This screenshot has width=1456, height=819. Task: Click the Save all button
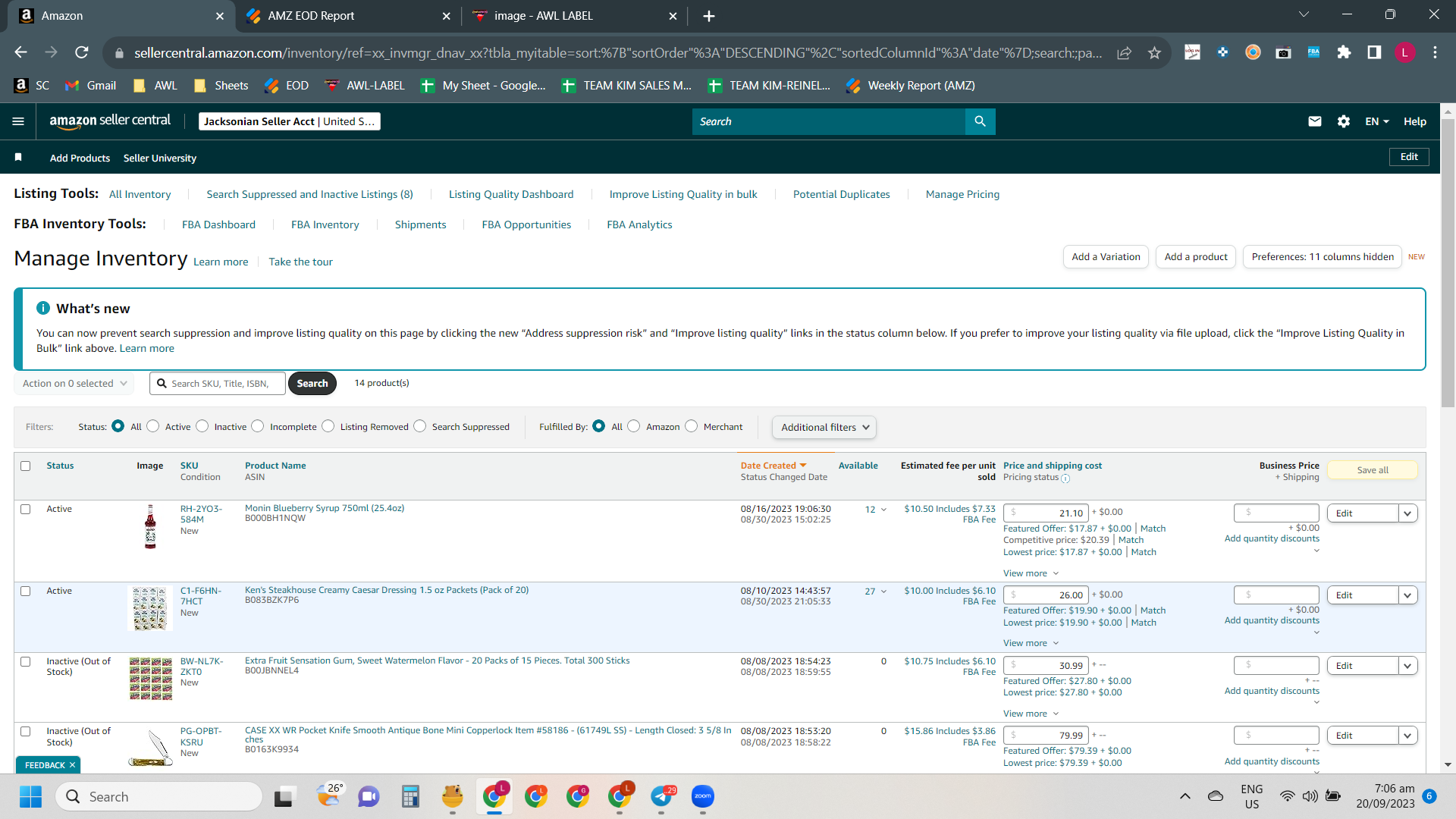(x=1373, y=470)
